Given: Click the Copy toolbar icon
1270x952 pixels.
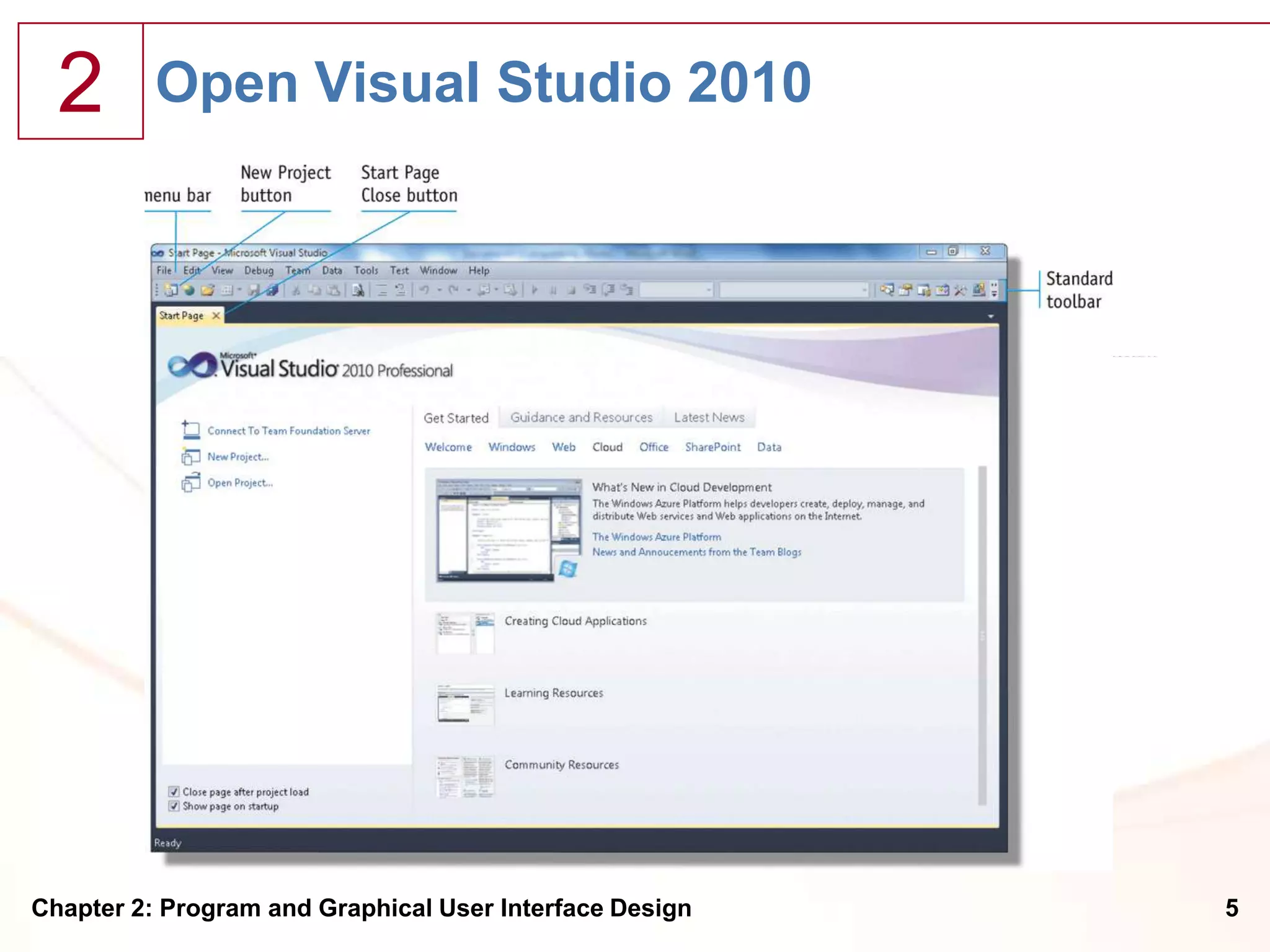Looking at the screenshot, I should coord(315,290).
